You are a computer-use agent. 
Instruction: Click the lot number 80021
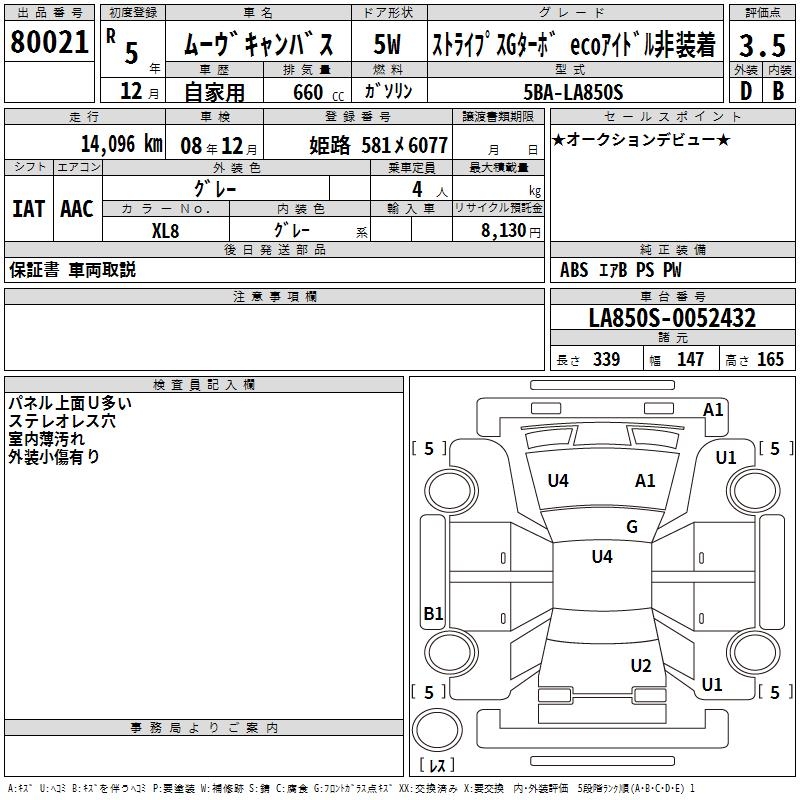(49, 41)
